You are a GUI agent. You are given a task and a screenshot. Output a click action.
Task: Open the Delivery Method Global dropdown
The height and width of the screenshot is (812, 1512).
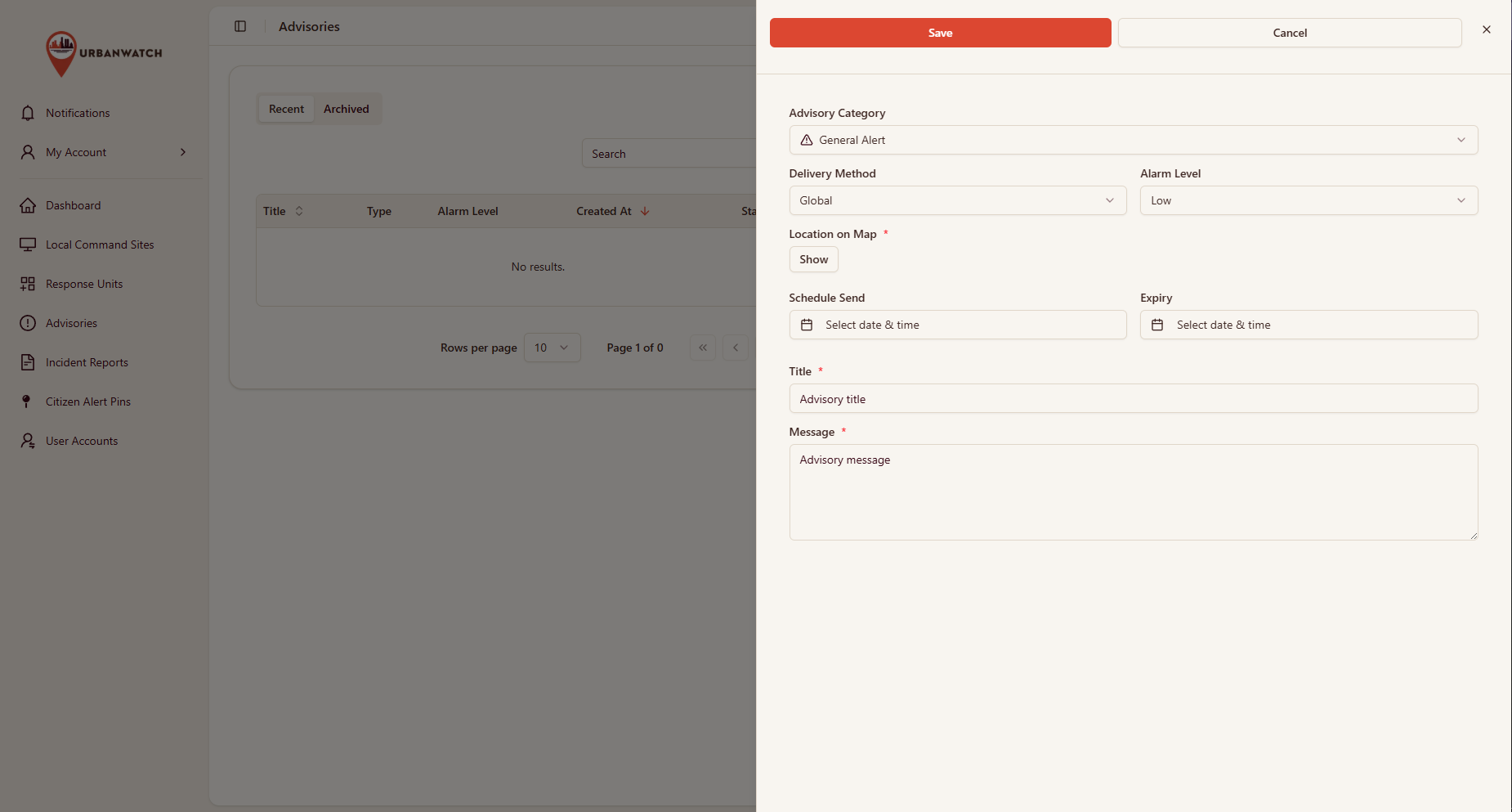tap(958, 200)
